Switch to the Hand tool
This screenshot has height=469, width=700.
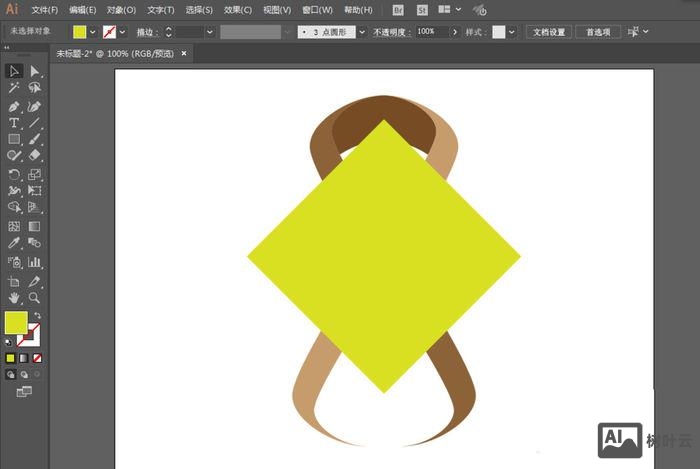pos(14,297)
